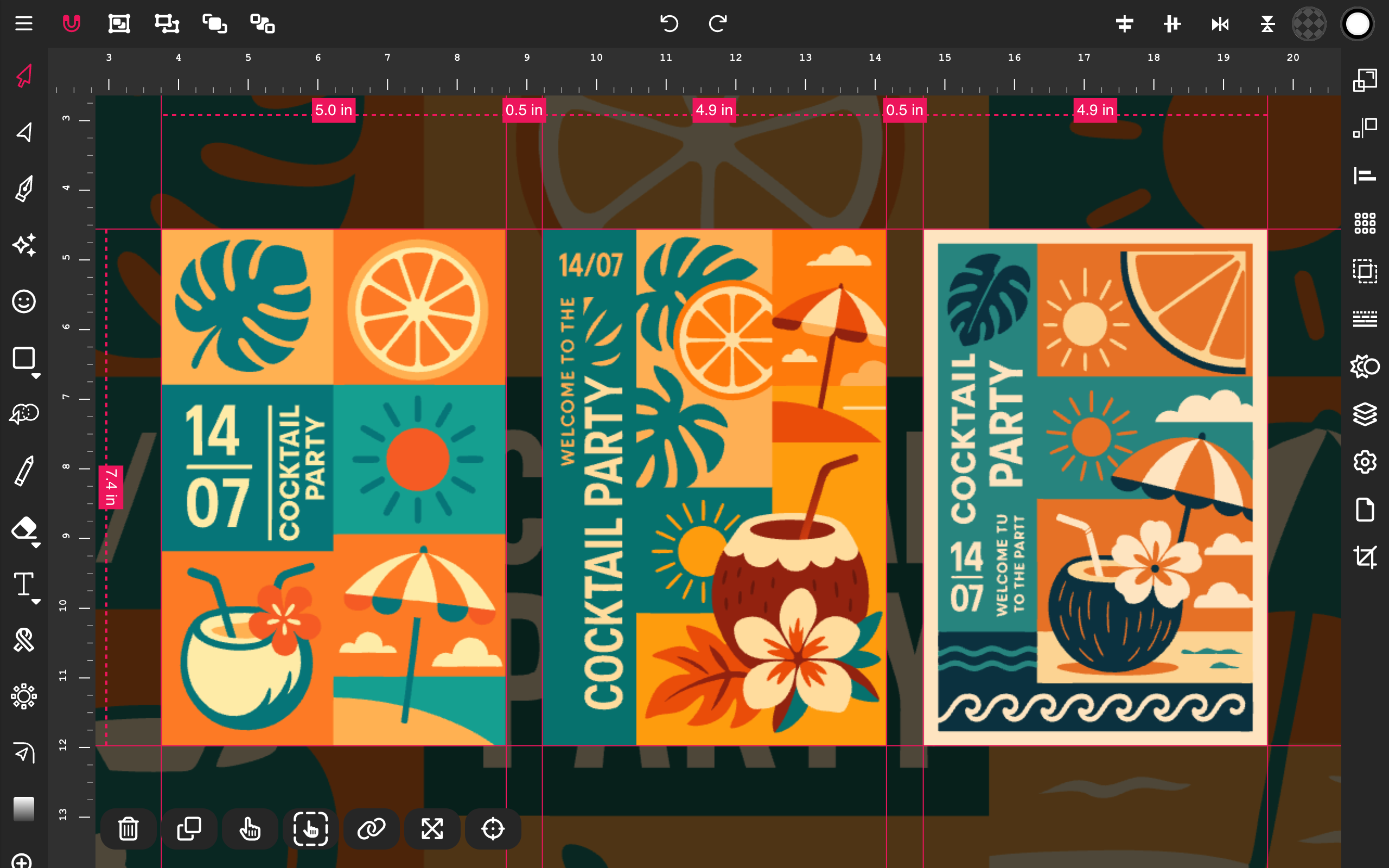Select the Pen tool

coord(23,188)
